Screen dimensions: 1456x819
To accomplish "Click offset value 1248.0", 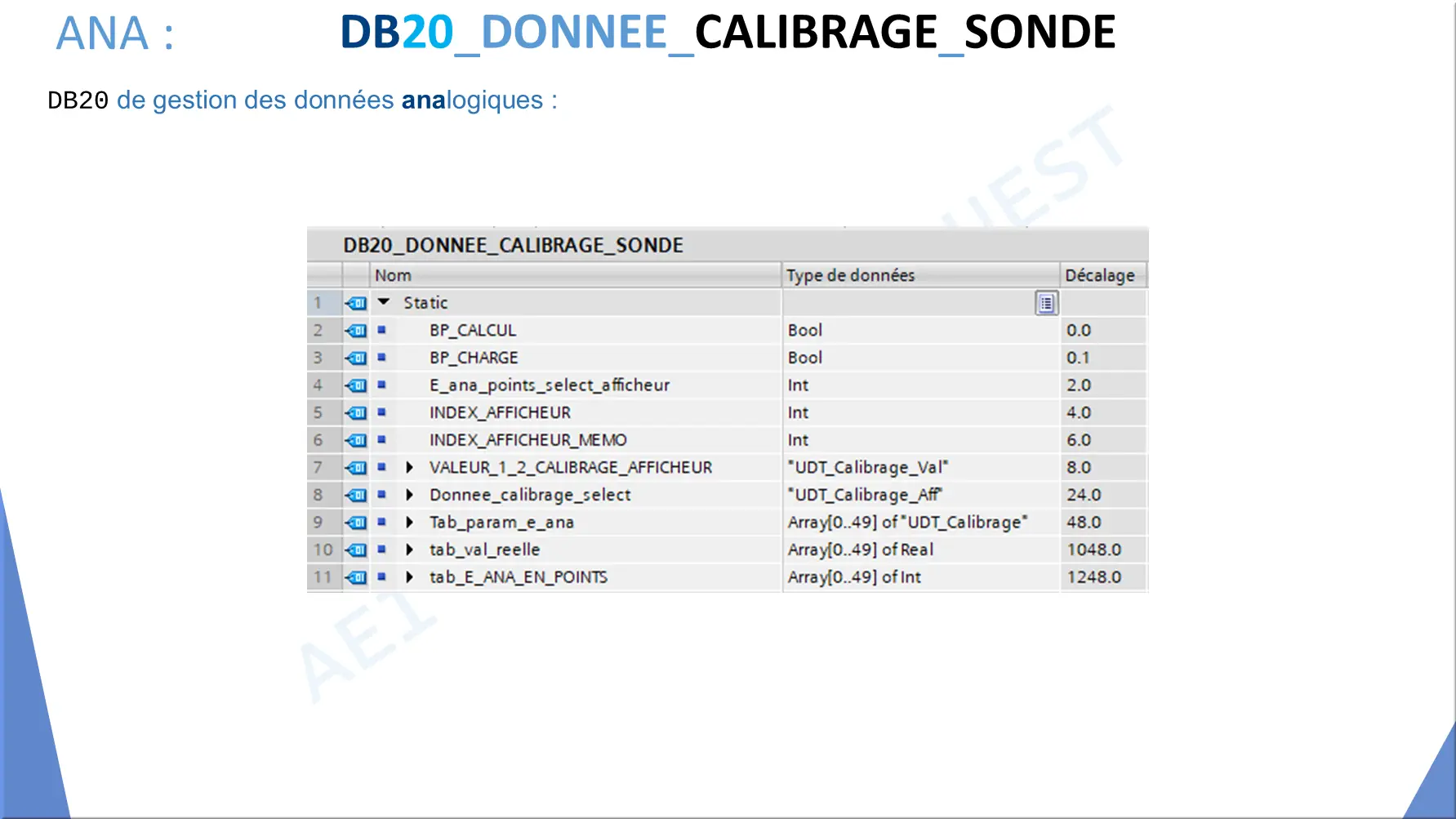I will tap(1094, 577).
